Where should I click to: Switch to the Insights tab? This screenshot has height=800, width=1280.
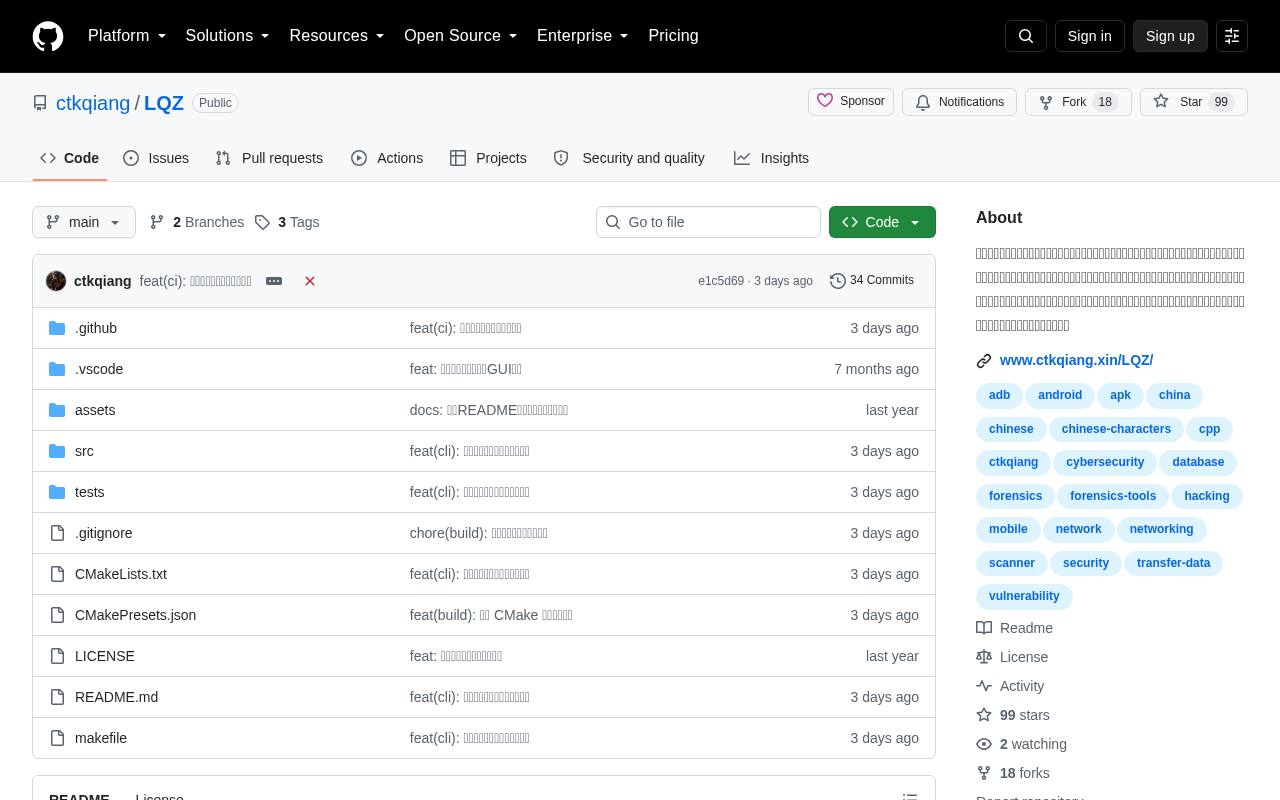point(771,158)
